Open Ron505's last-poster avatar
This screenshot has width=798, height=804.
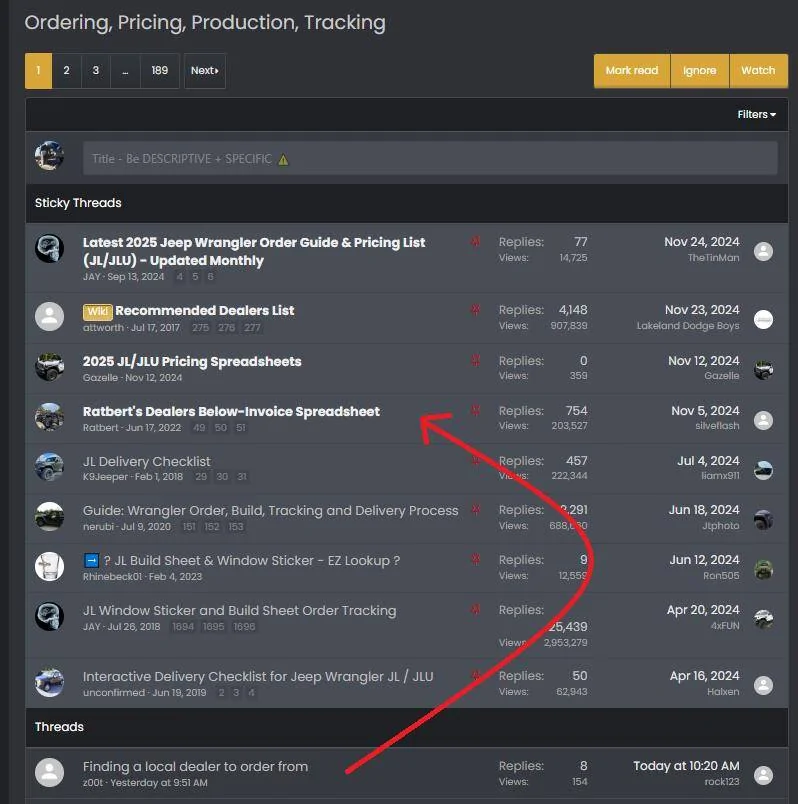(763, 570)
